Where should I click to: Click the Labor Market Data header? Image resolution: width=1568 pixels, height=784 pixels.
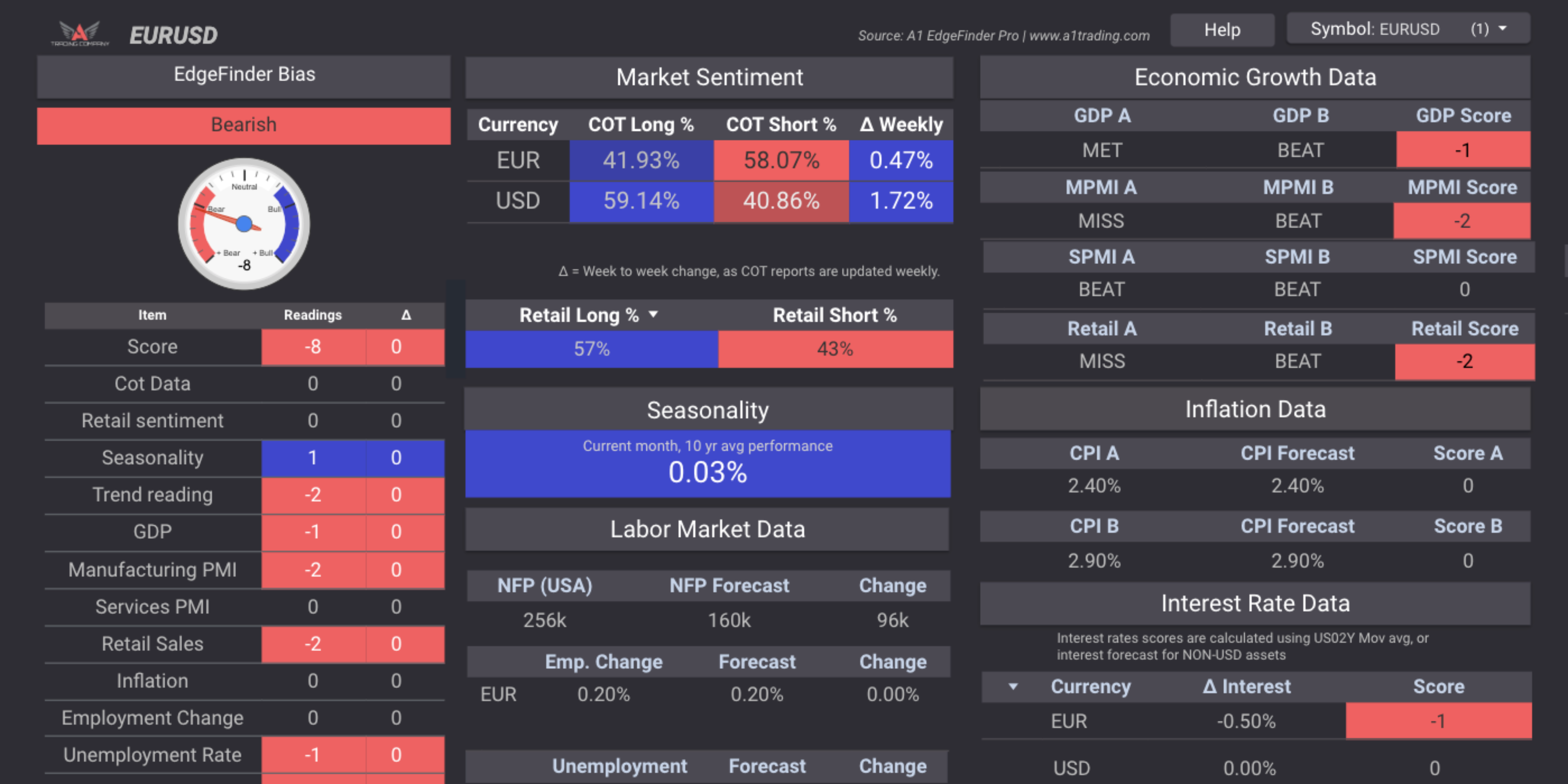coord(707,529)
